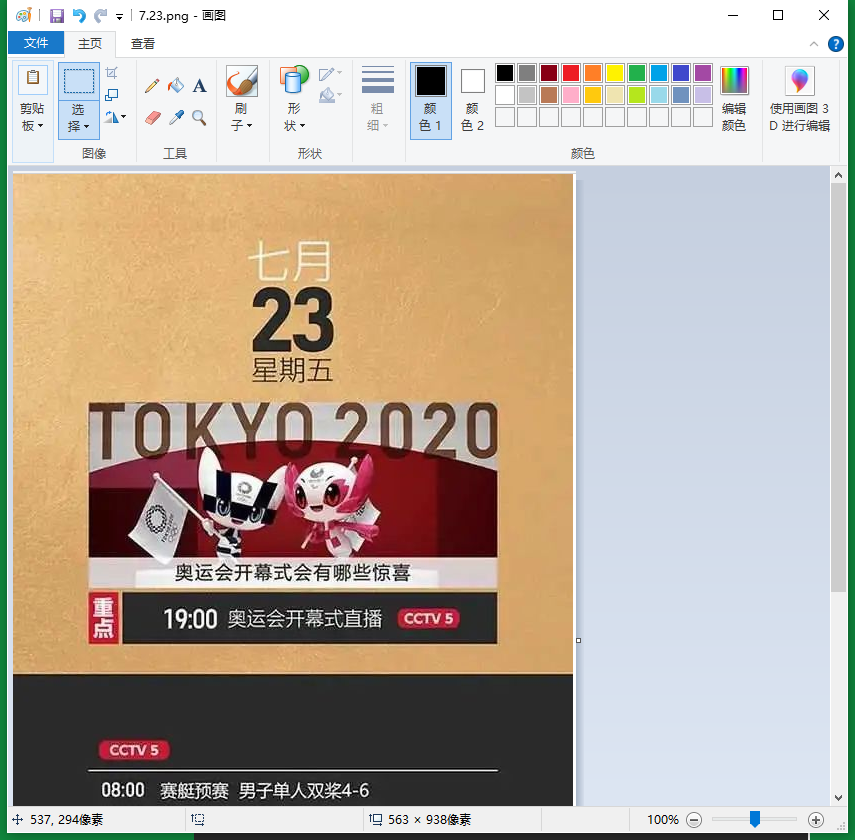Activate the Color picker eyedropper
The image size is (855, 840).
click(176, 117)
